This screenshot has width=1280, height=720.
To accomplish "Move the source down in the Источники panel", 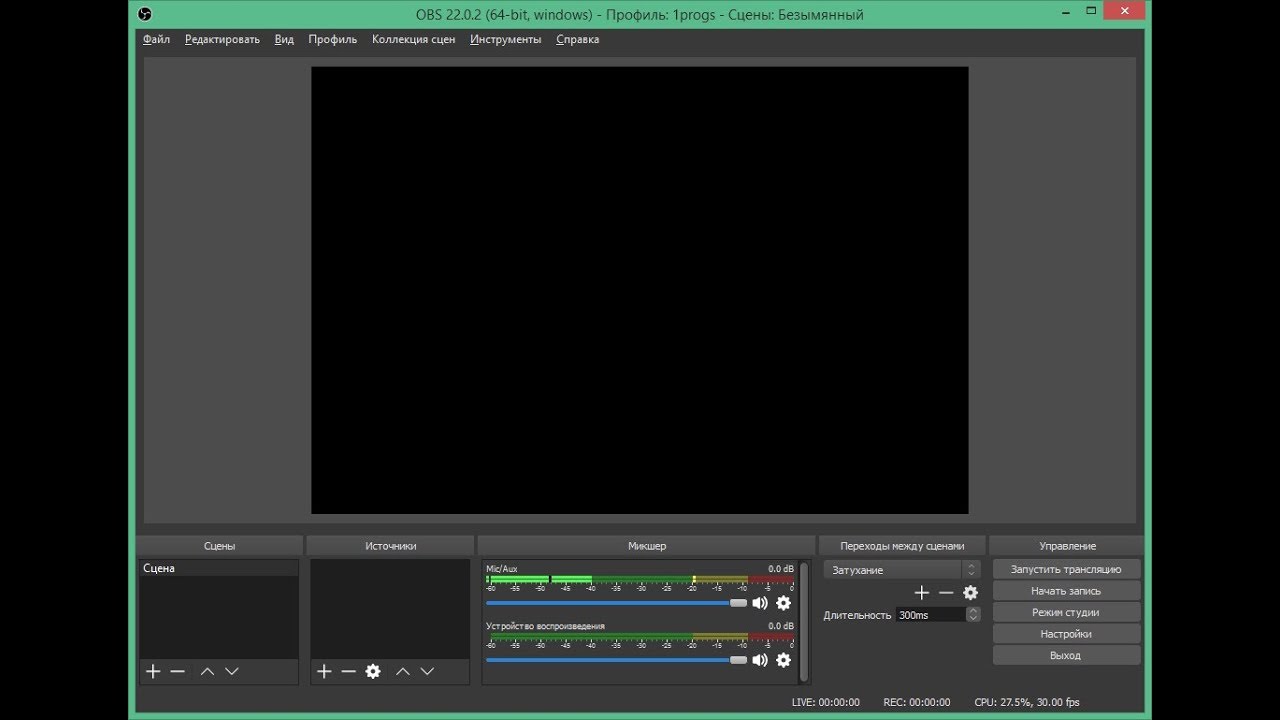I will (427, 672).
